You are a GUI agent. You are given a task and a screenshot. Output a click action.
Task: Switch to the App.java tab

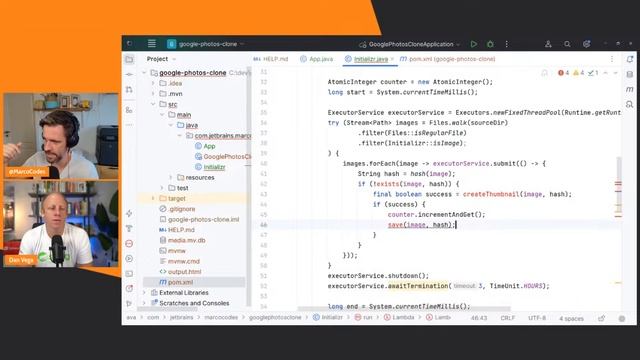pyautogui.click(x=317, y=59)
